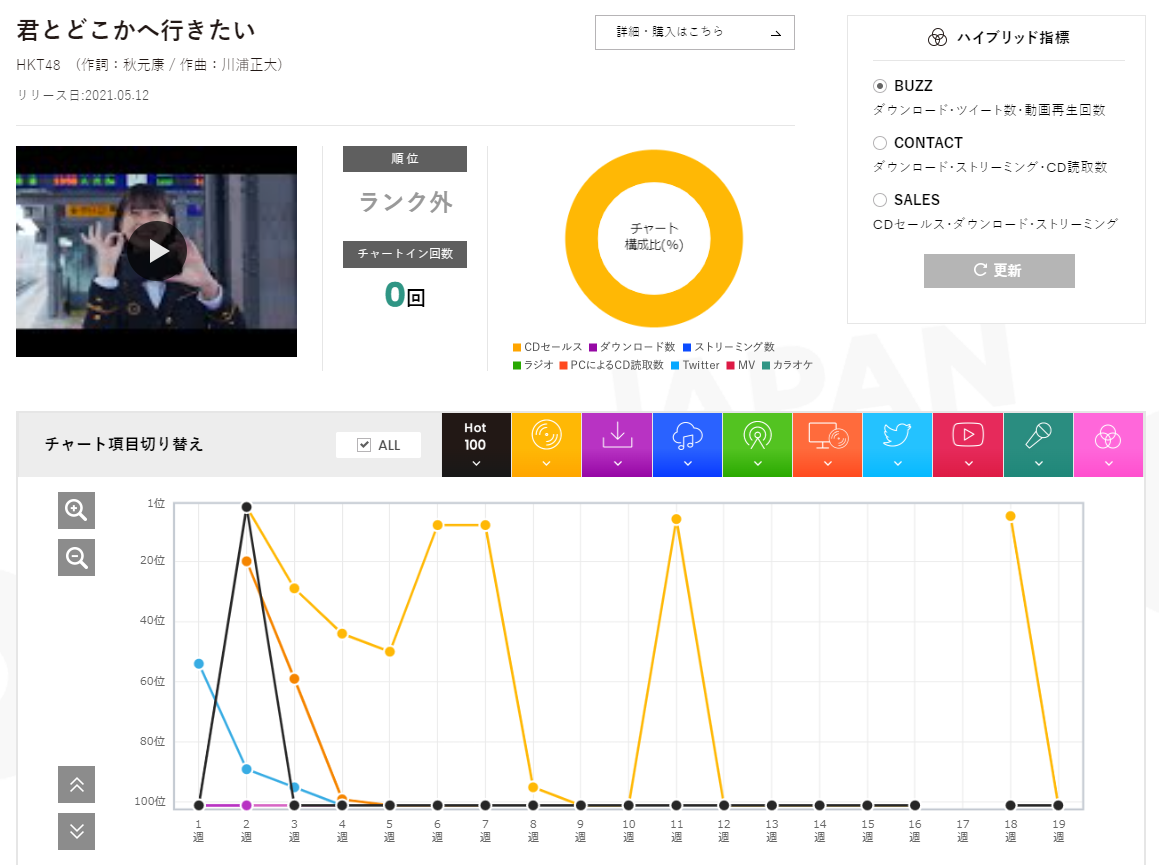Expand the chevron under the Twitter icon
This screenshot has width=1159, height=865.
[897, 464]
